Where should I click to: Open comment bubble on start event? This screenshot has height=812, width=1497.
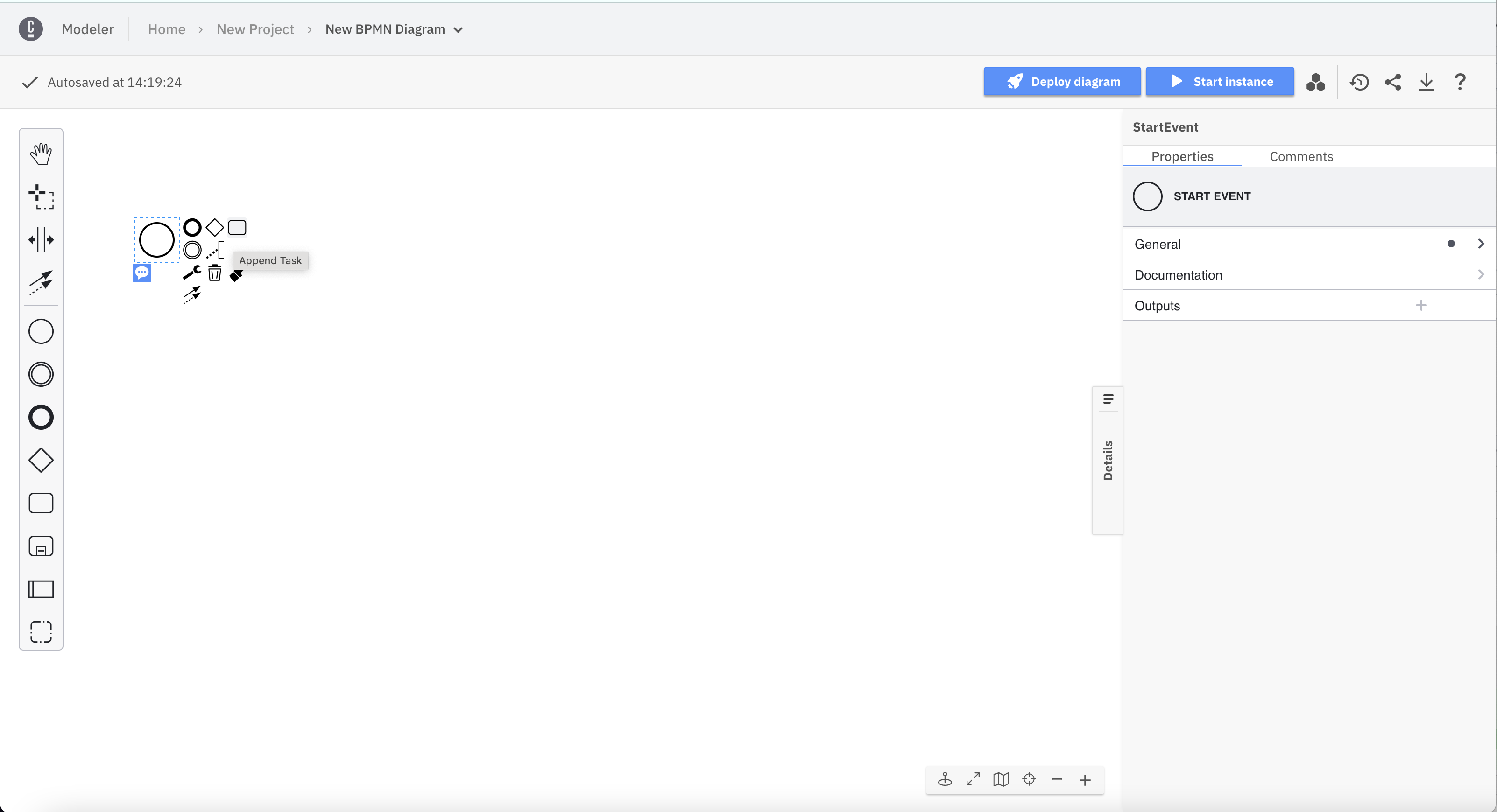click(x=142, y=273)
